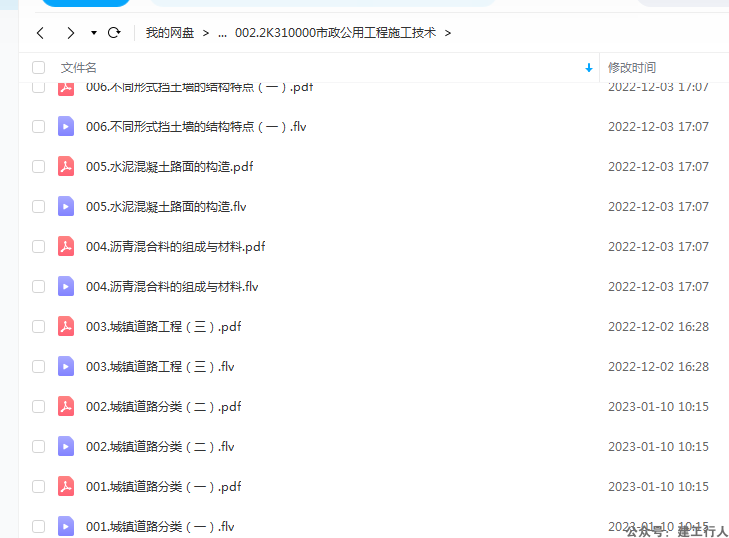Image resolution: width=729 pixels, height=538 pixels.
Task: Click 2022-12-02 16:28 date of 003.城镇道路工程（三）.pdf
Action: (658, 326)
